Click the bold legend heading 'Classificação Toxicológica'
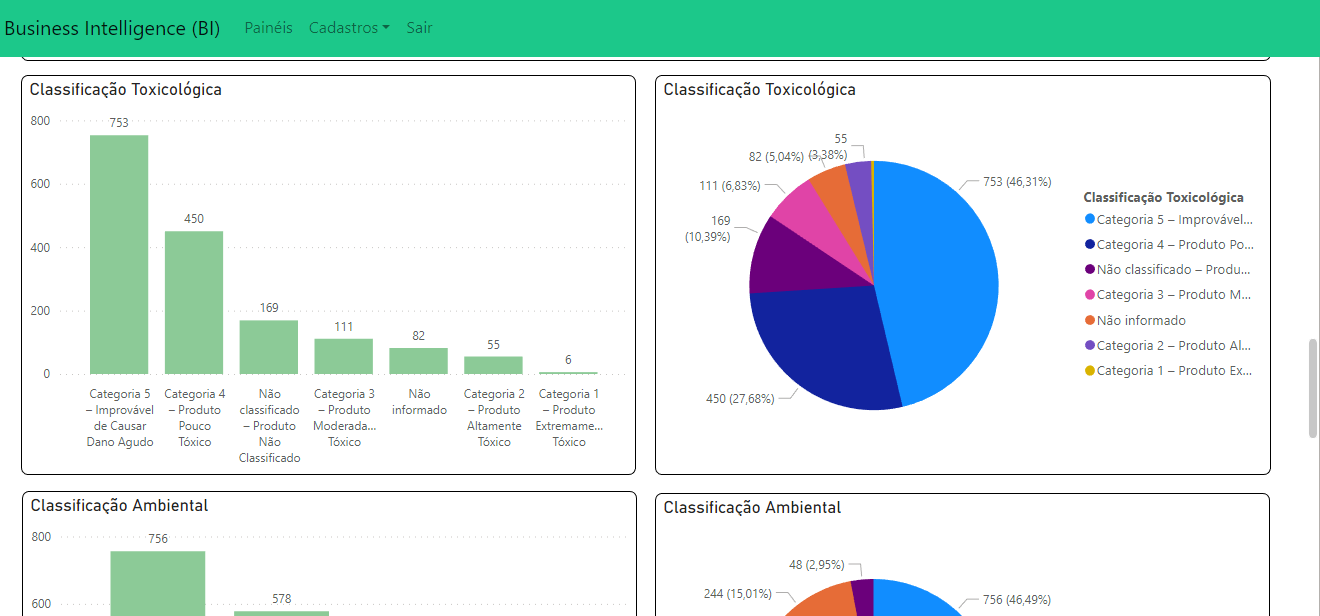1320x616 pixels. pos(1164,198)
